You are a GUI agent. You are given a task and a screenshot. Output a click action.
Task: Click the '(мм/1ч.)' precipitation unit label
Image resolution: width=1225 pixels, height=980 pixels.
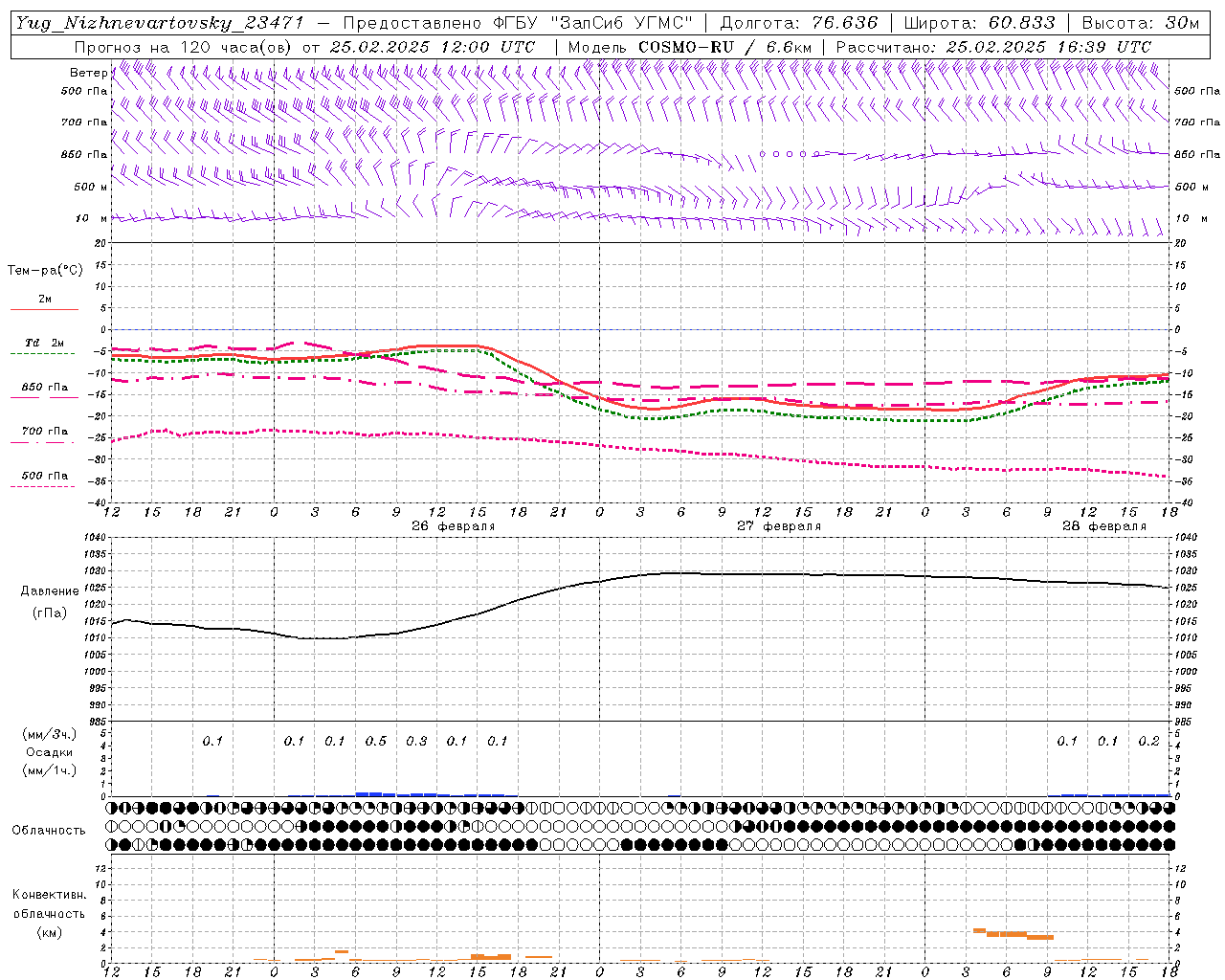[50, 770]
